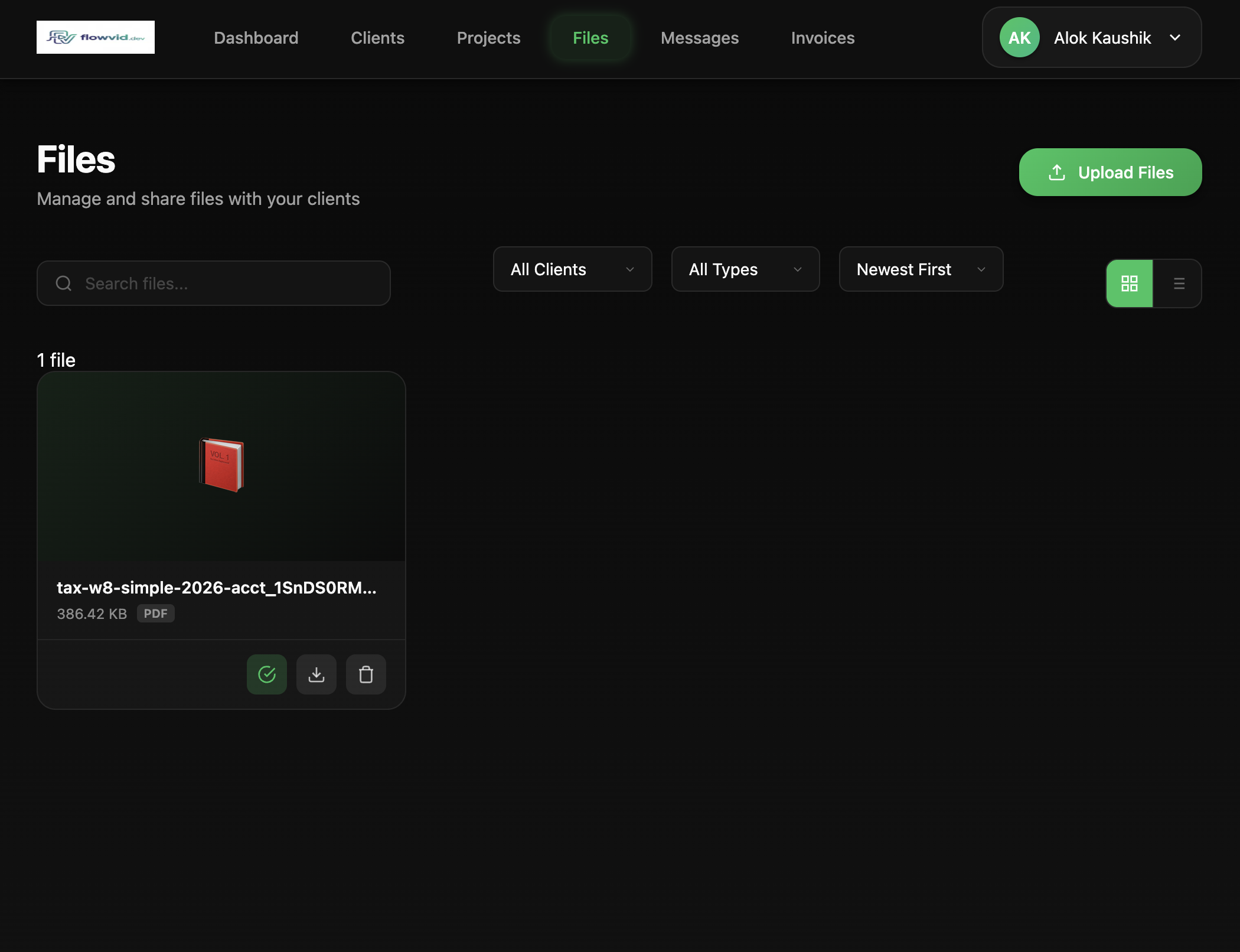Open the Newest First sort dropdown
This screenshot has height=952, width=1240.
point(920,269)
